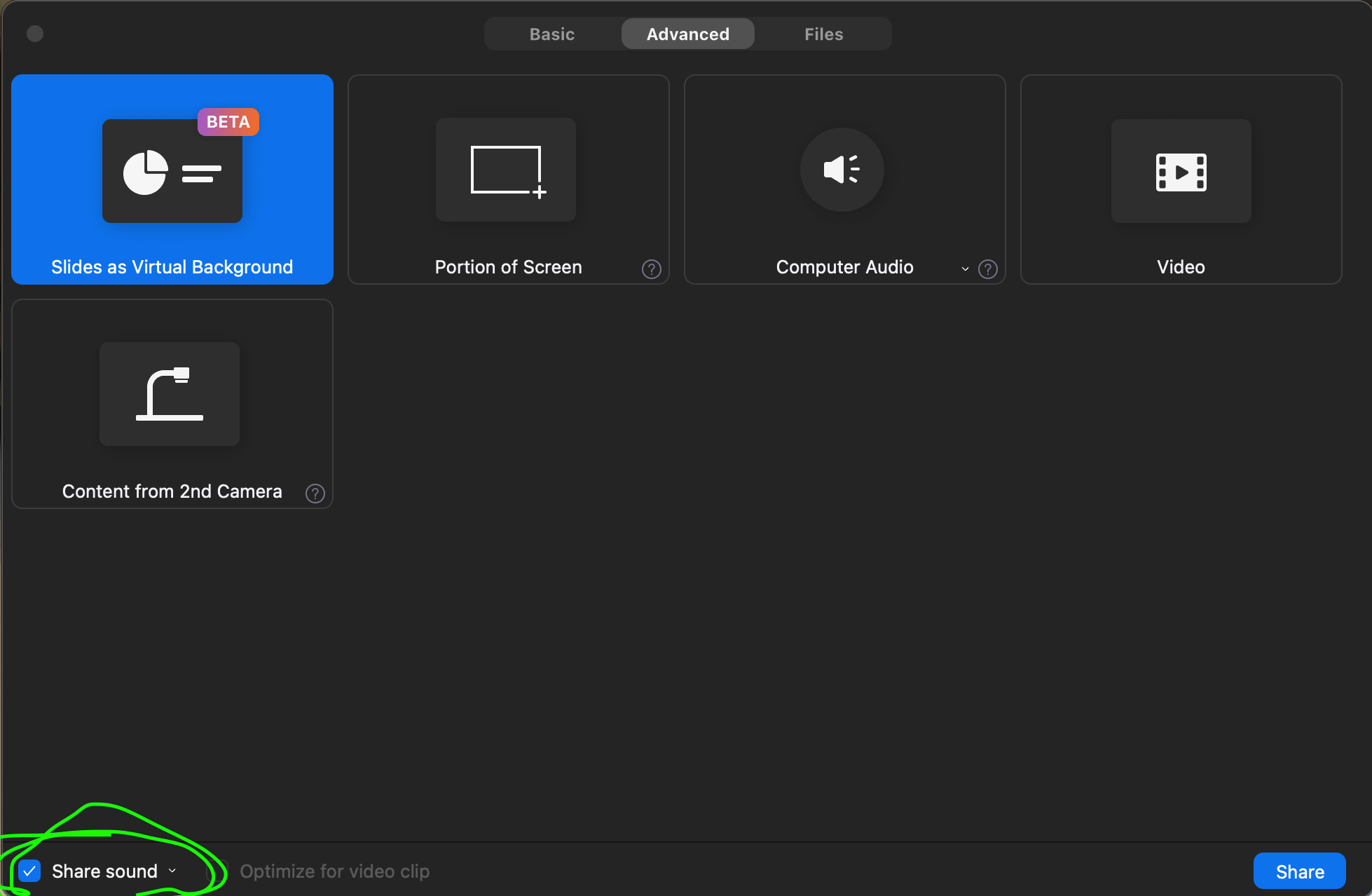Select Video sharing option

[x=1180, y=179]
